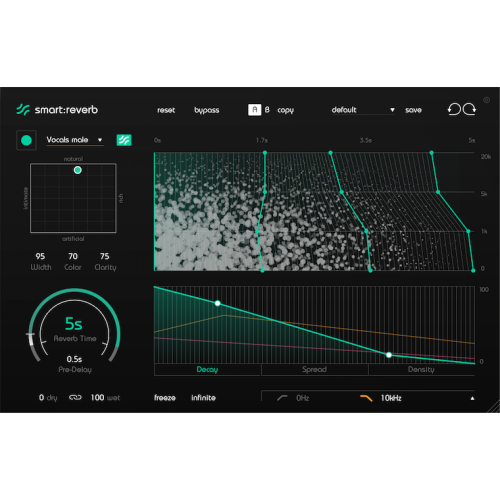Click the green sonible processing icon
The height and width of the screenshot is (500, 500).
pos(124,140)
